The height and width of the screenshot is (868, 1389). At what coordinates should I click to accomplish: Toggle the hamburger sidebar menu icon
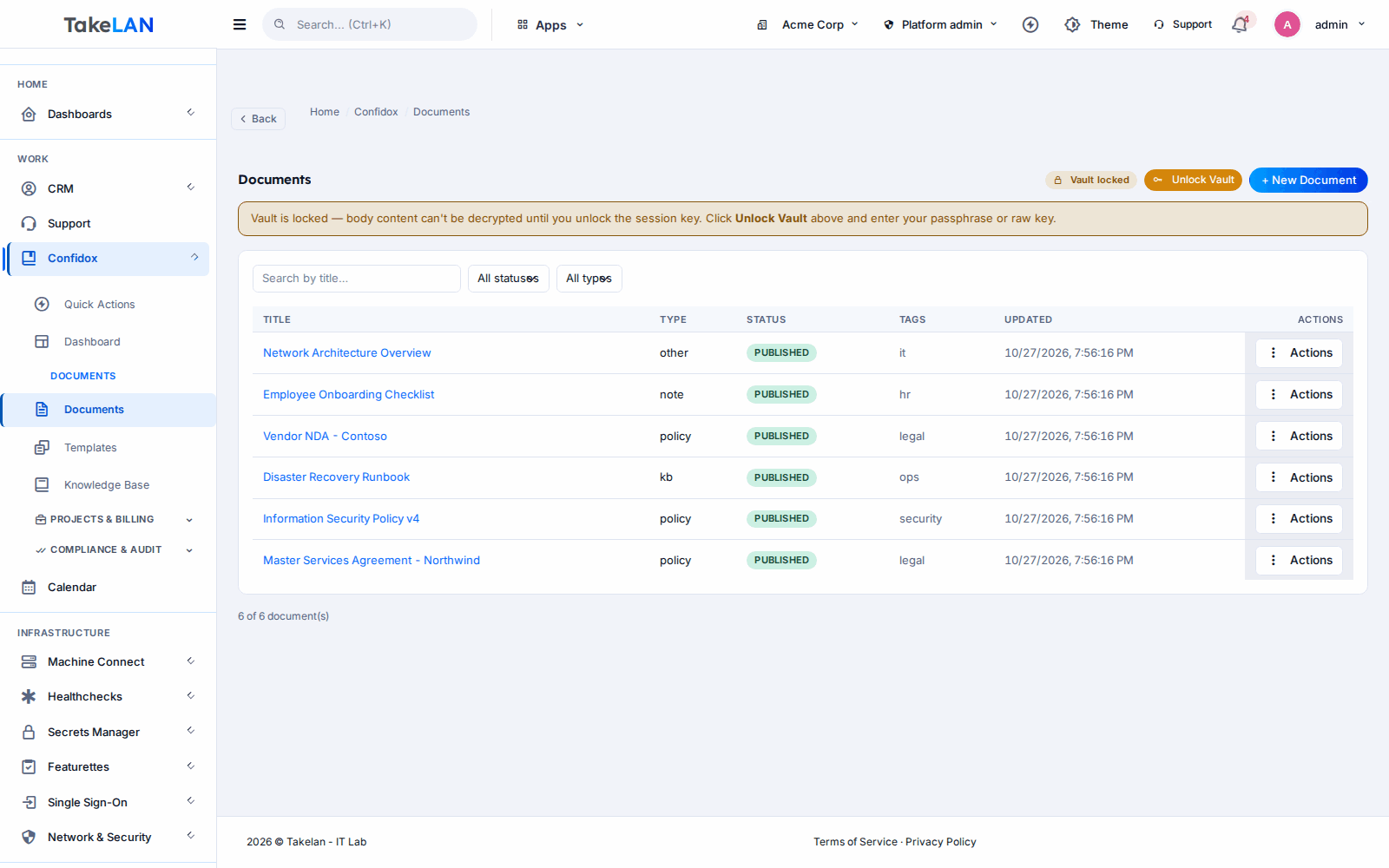tap(240, 24)
